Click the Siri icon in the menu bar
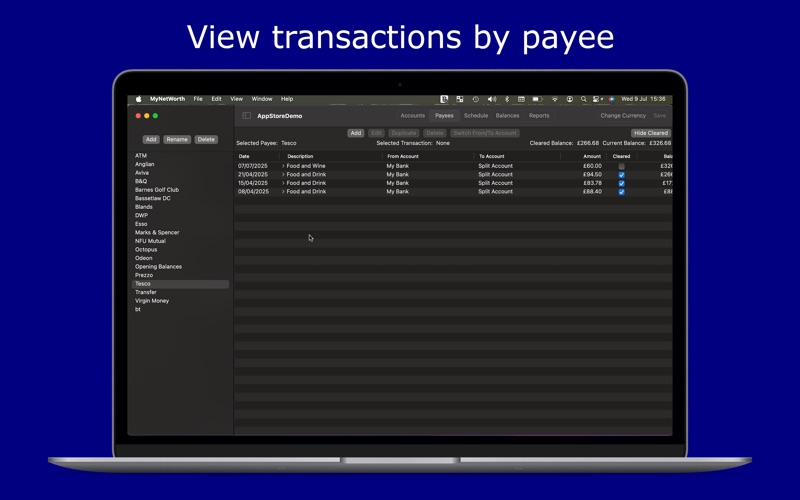The width and height of the screenshot is (800, 500). [611, 99]
